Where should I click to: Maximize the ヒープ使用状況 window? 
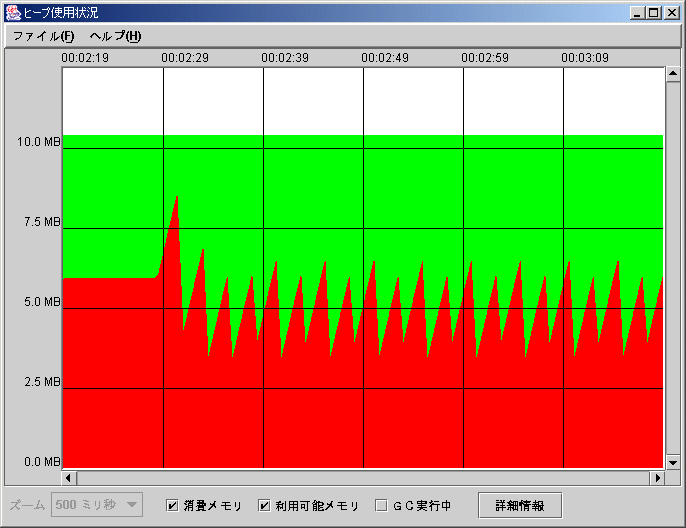pos(654,13)
